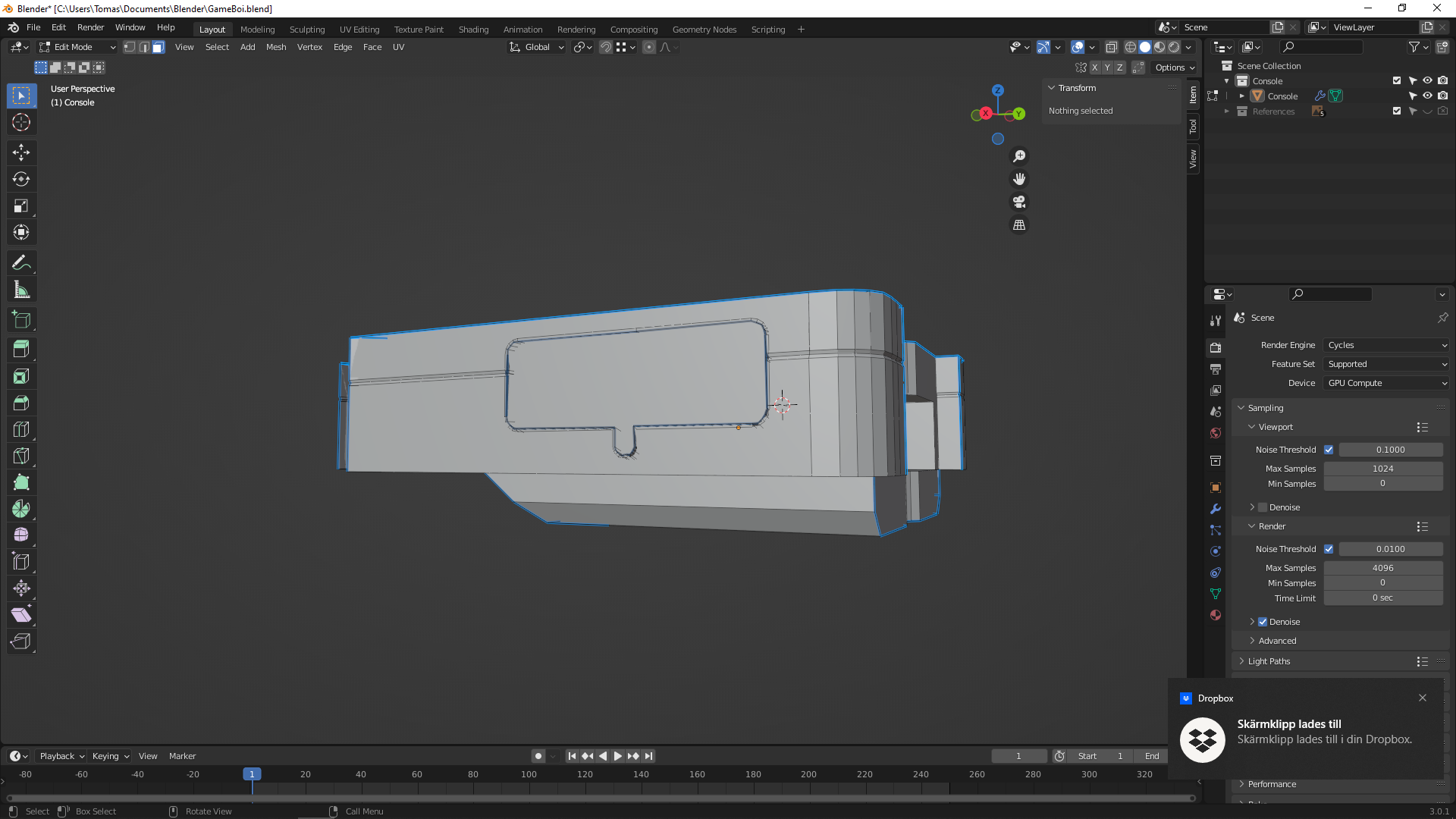Image resolution: width=1456 pixels, height=819 pixels.
Task: Click the Bevel tool icon
Action: click(21, 403)
